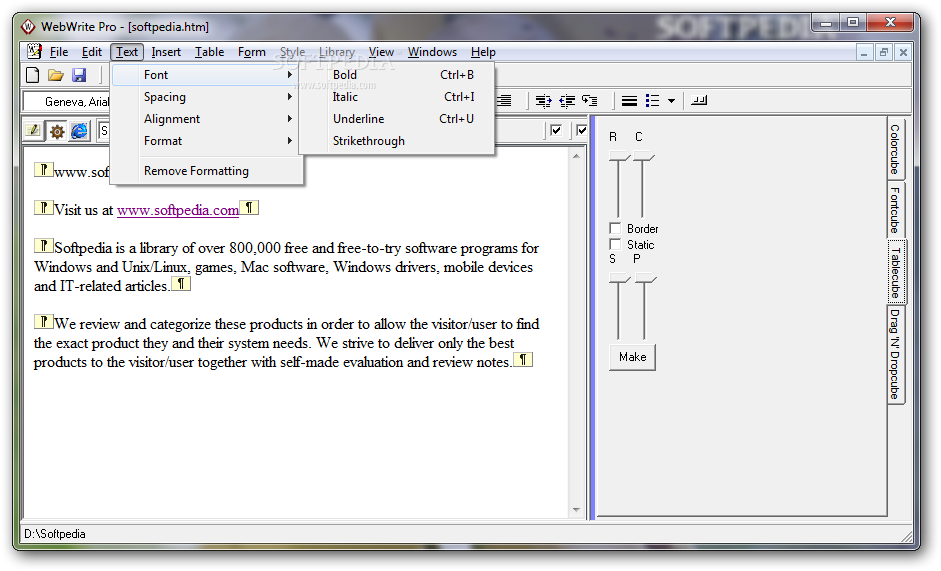Expand the Font submenu
The height and width of the screenshot is (571, 941).
[207, 74]
